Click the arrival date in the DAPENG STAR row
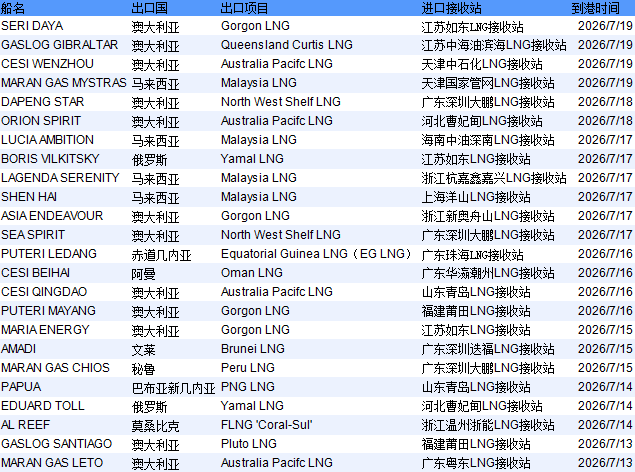Screen dimensions: 635x472 pos(605,102)
